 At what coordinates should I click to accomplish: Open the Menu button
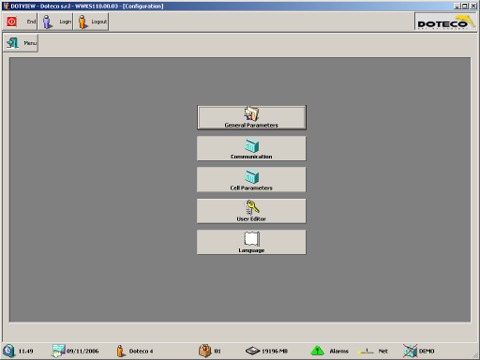tap(21, 43)
